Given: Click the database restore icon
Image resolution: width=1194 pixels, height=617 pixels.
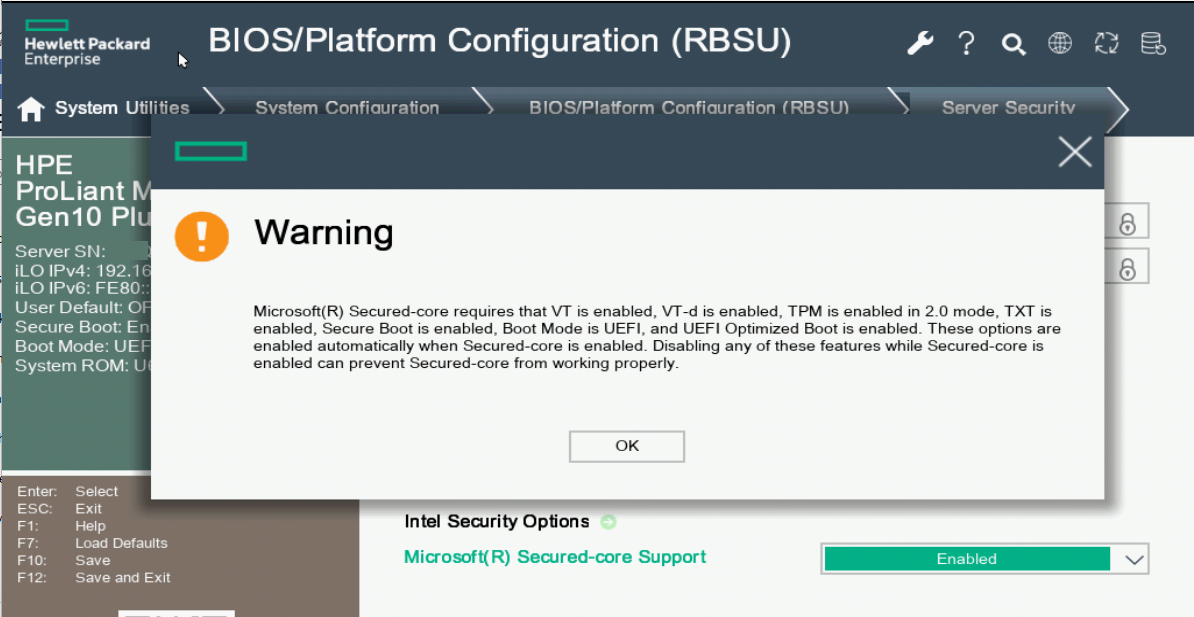Looking at the screenshot, I should 1153,44.
